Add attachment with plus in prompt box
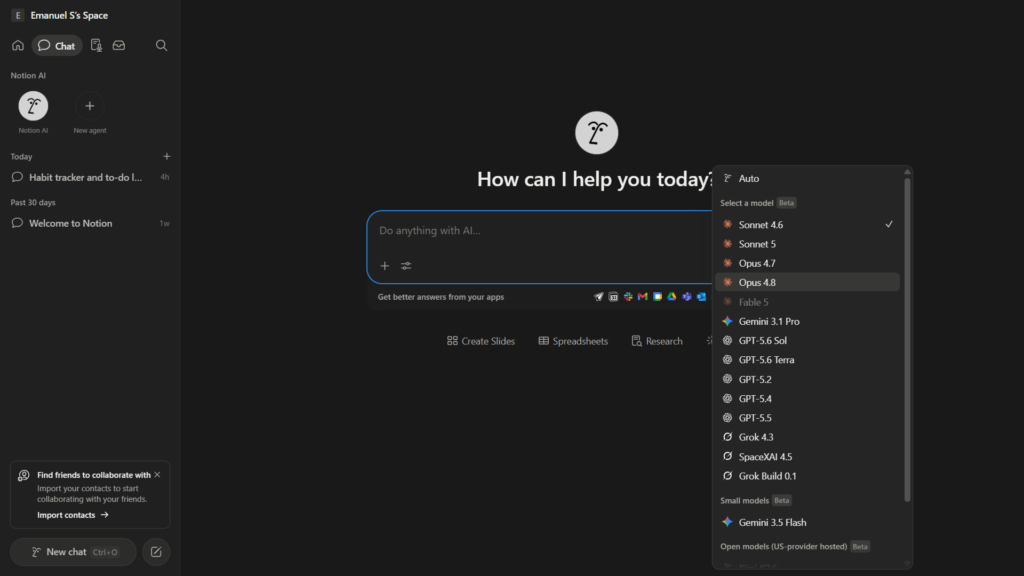Screen dimensions: 1024x576 pyautogui.click(x=385, y=266)
